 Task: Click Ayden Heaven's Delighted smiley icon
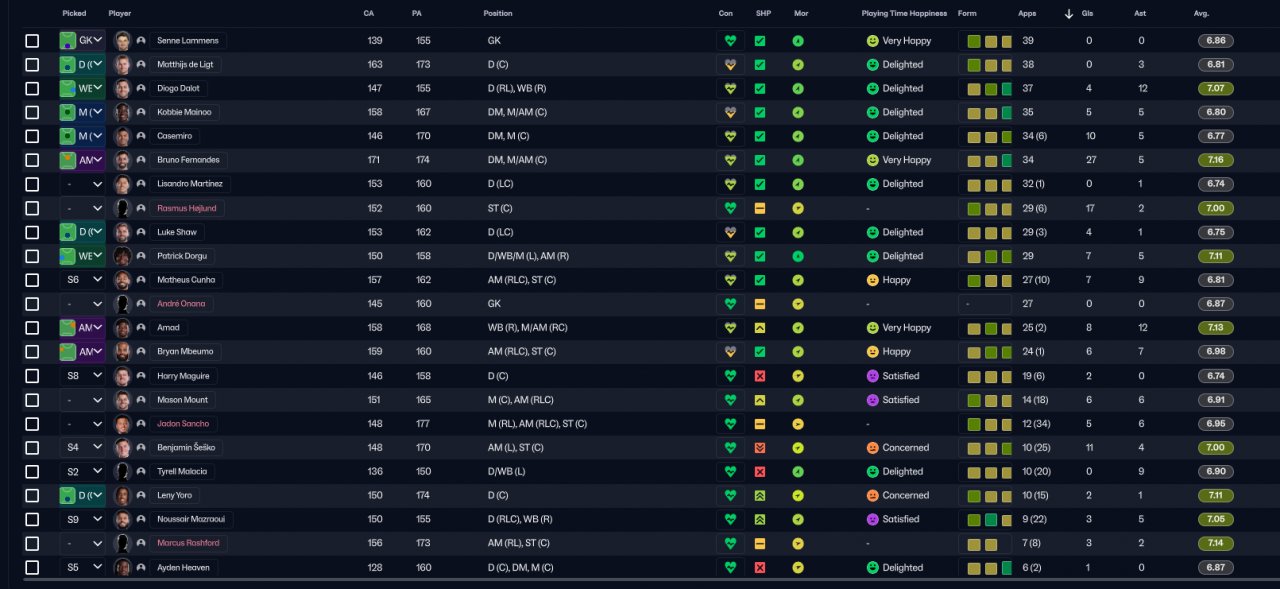(872, 569)
